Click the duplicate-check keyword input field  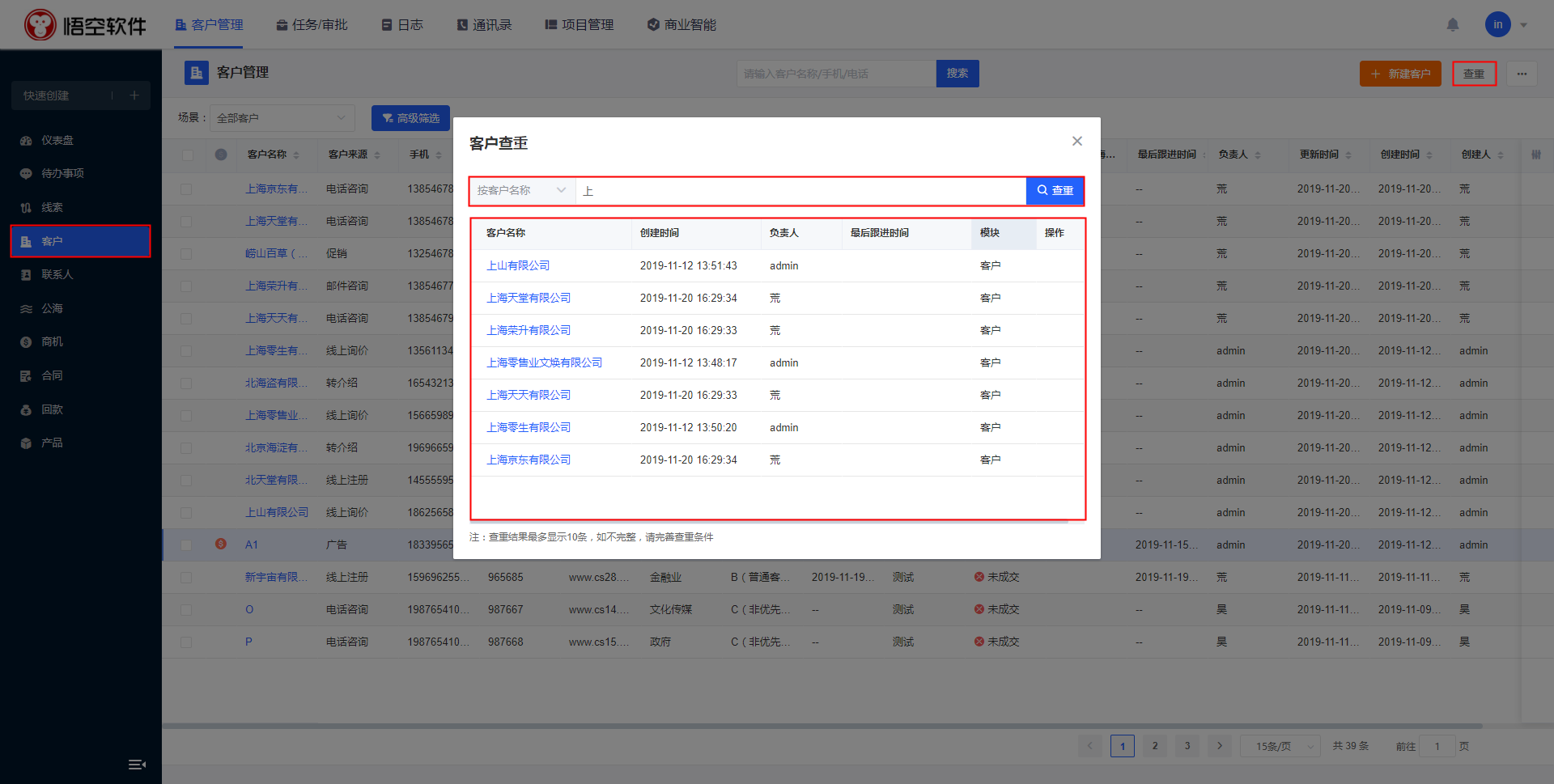(x=800, y=191)
